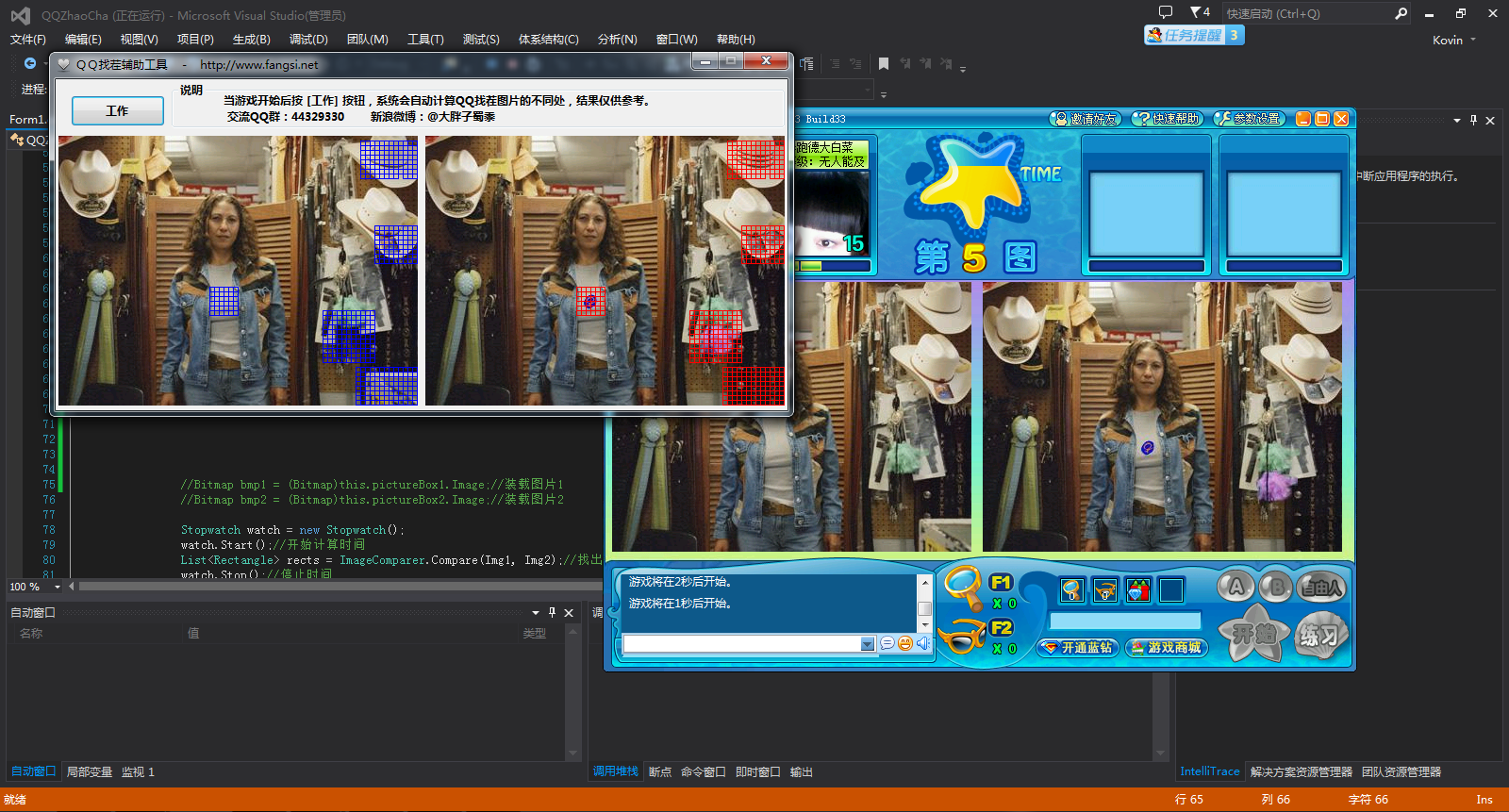Go to next bookmark icon
This screenshot has height=812, width=1509.
pyautogui.click(x=925, y=64)
